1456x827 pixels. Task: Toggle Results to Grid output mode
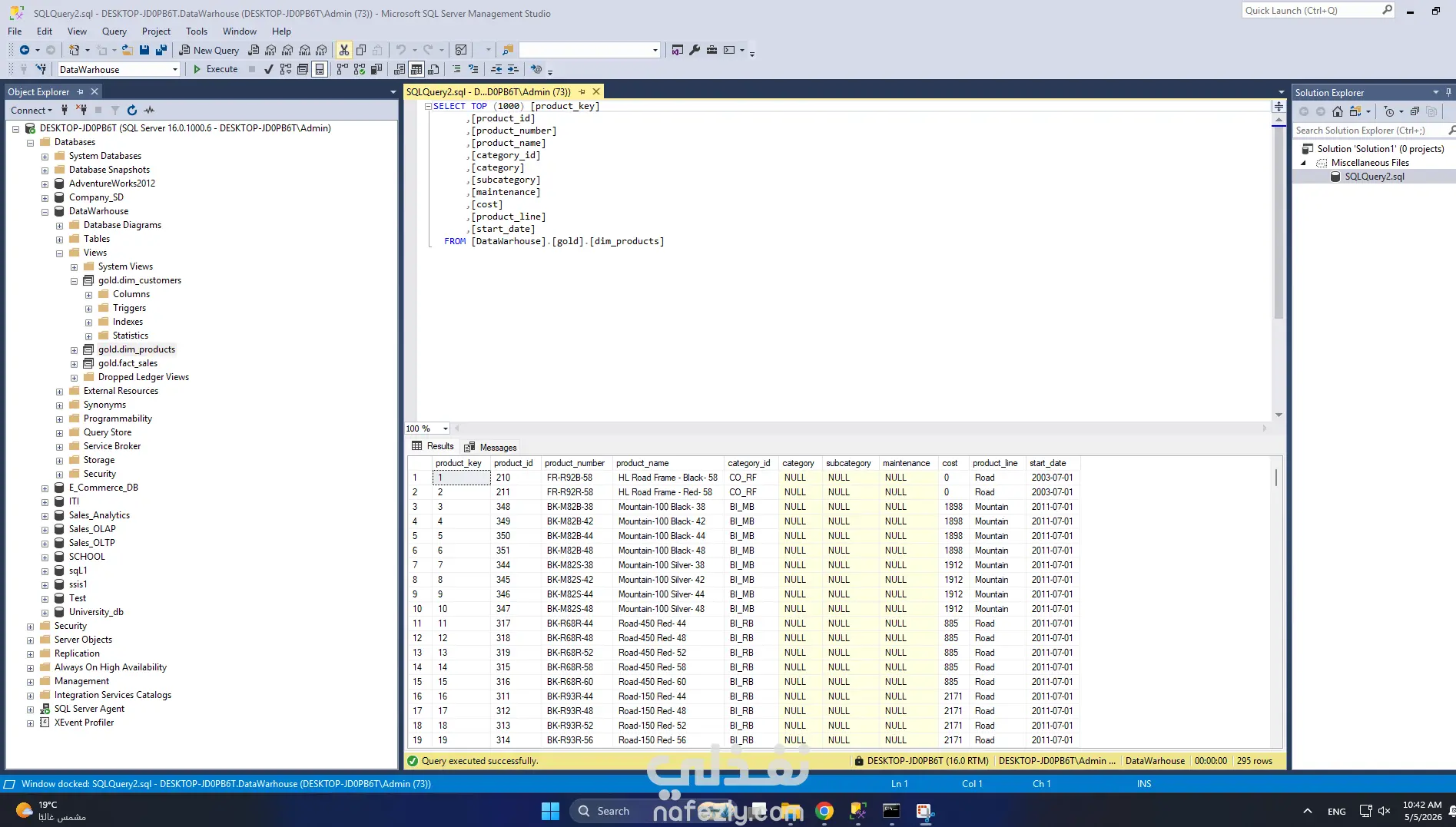(x=416, y=69)
